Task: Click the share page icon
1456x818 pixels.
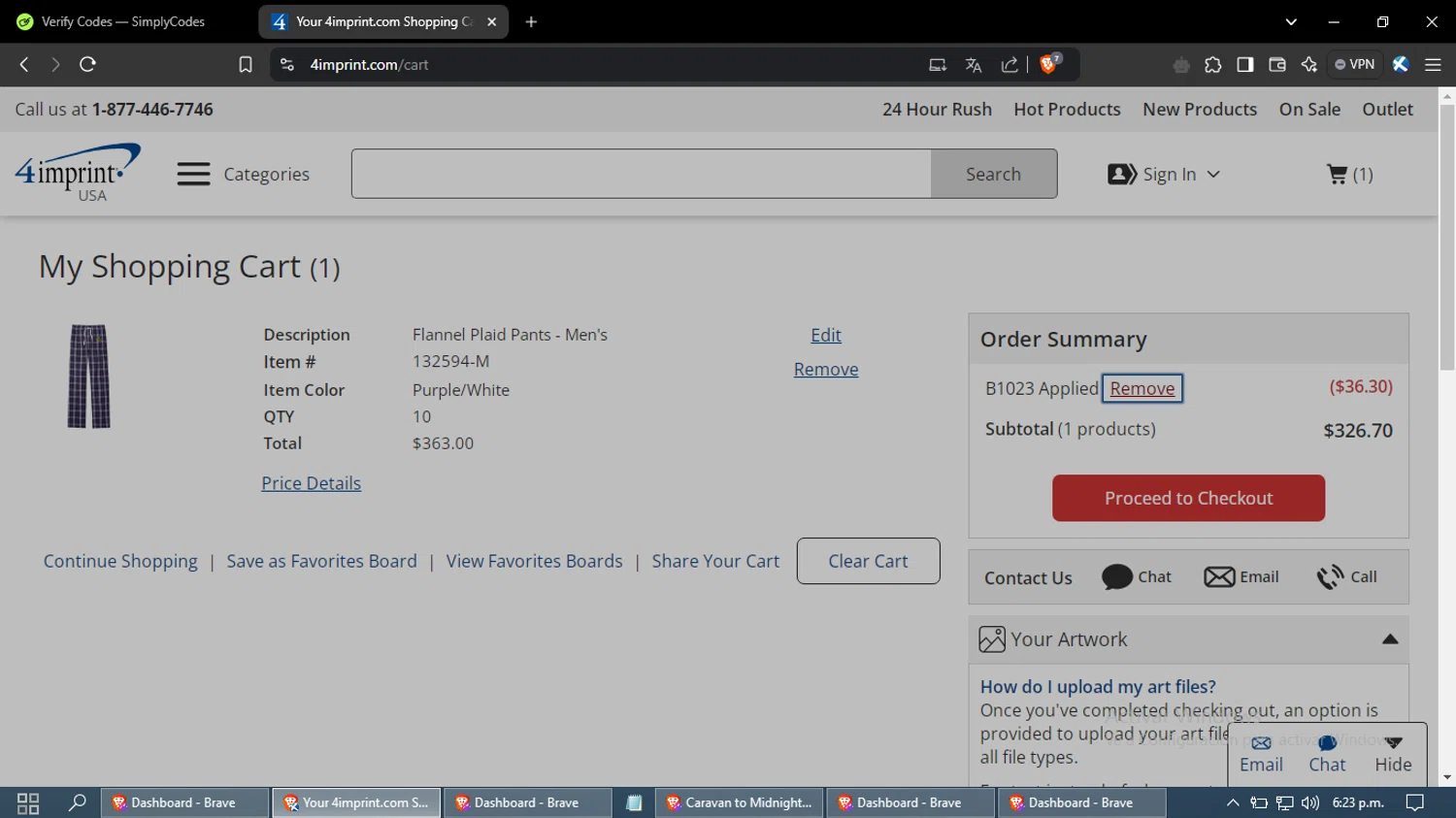Action: (1009, 64)
